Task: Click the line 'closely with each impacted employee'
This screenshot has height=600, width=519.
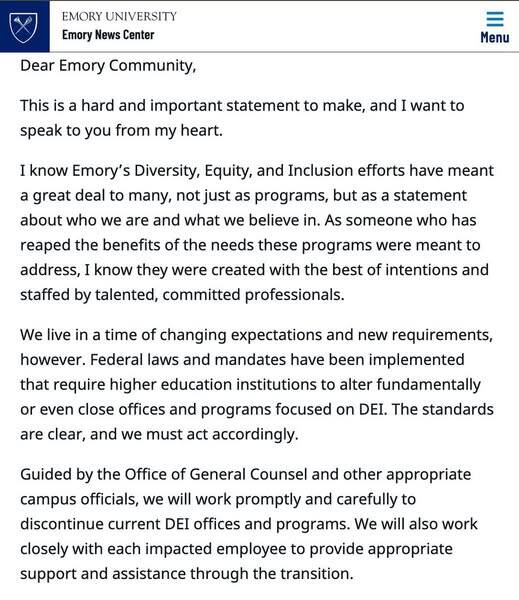Action: tap(236, 549)
